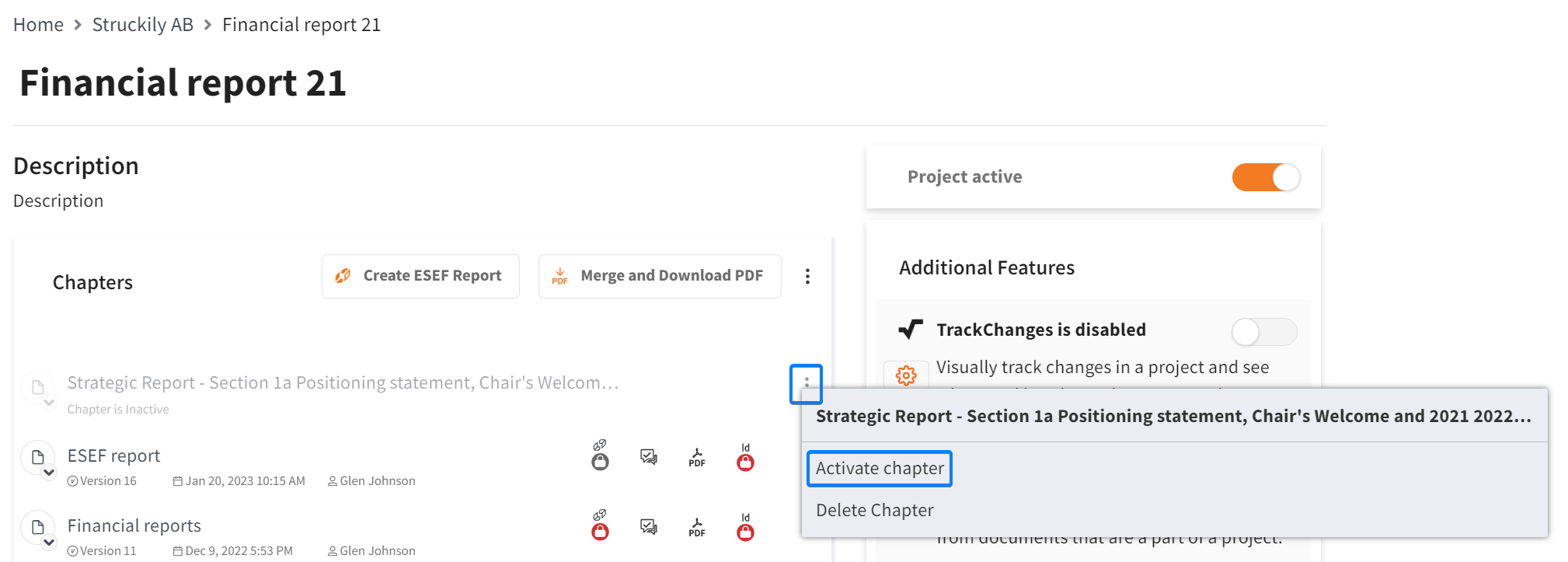1568x562 pixels.
Task: Click Financial reports Id lock icon
Action: [x=745, y=527]
